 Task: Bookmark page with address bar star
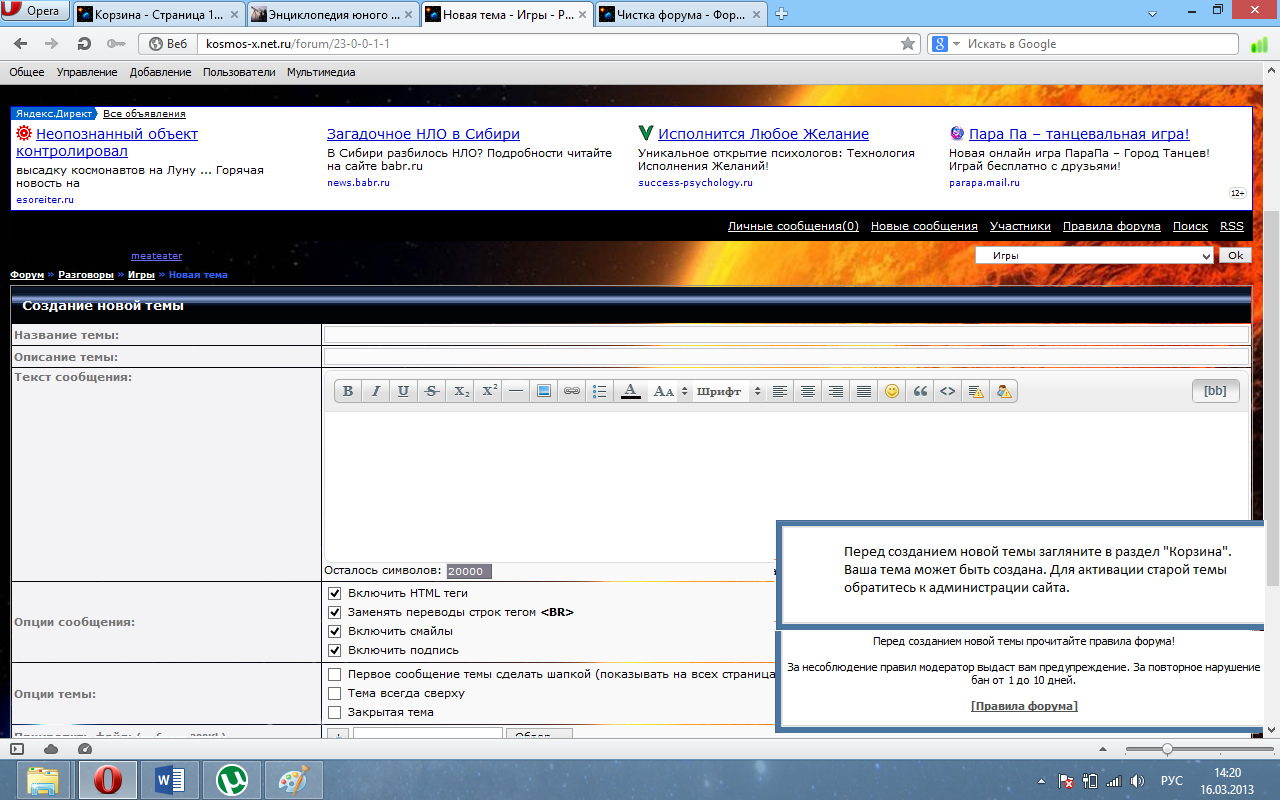click(x=908, y=44)
